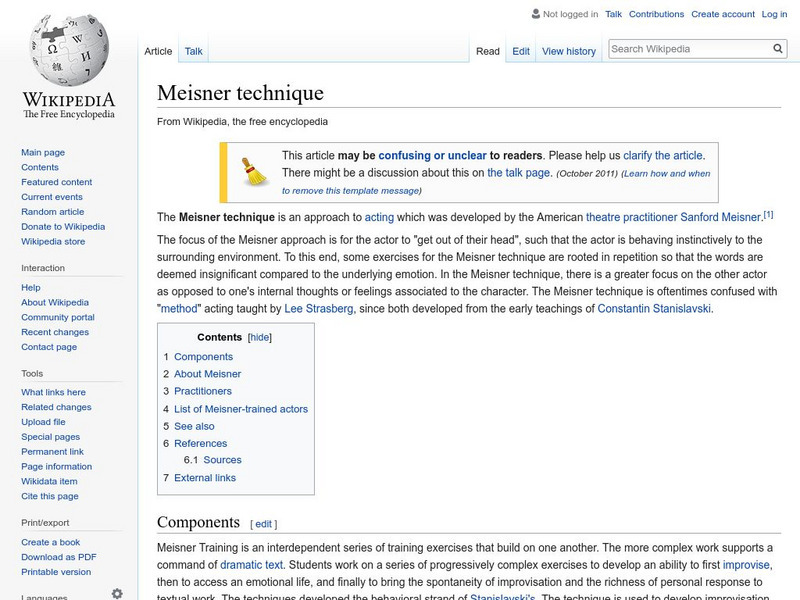The height and width of the screenshot is (600, 800).
Task: Open the Edit tab
Action: coord(521,51)
